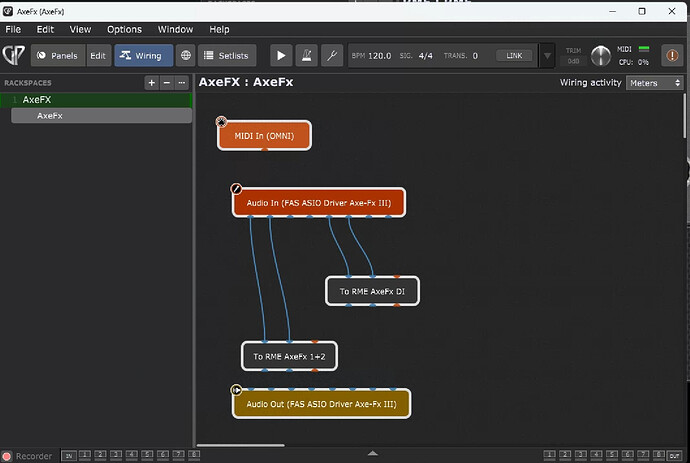
Task: Toggle output channel 8 meter
Action: pos(659,455)
